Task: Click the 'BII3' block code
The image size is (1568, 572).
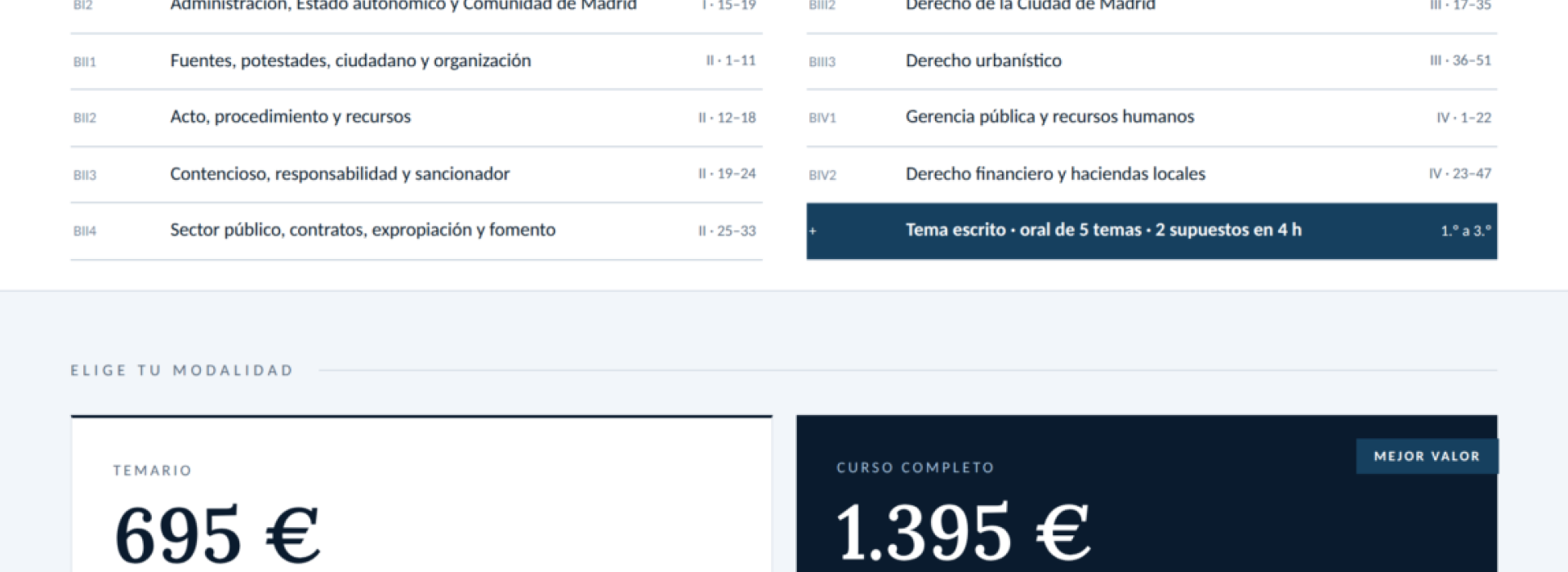Action: click(85, 175)
